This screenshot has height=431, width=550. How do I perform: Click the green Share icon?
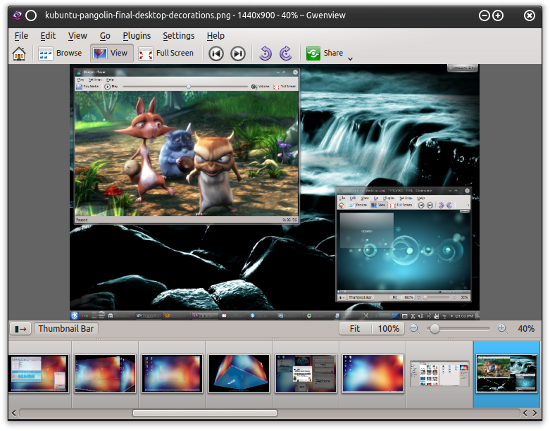pyautogui.click(x=313, y=54)
